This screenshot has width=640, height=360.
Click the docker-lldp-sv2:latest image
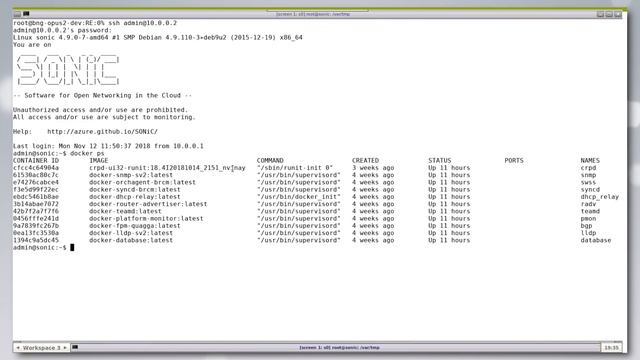tap(131, 233)
